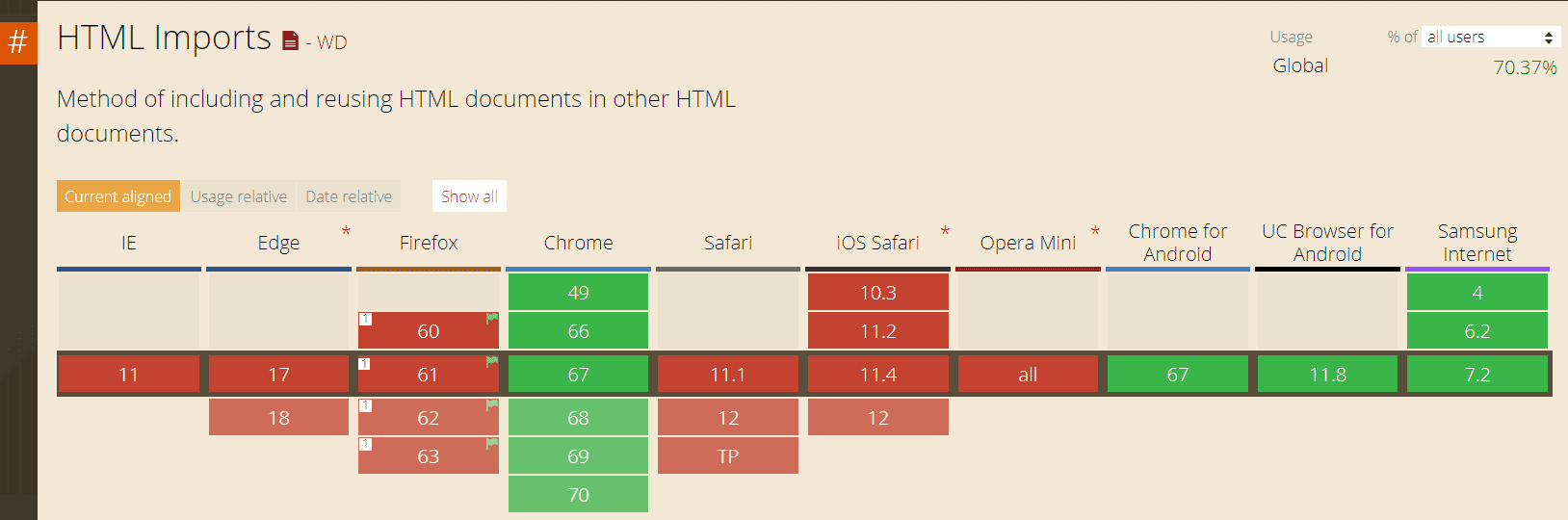Click the note marker on Firefox 61
This screenshot has height=520, width=1568.
point(365,363)
